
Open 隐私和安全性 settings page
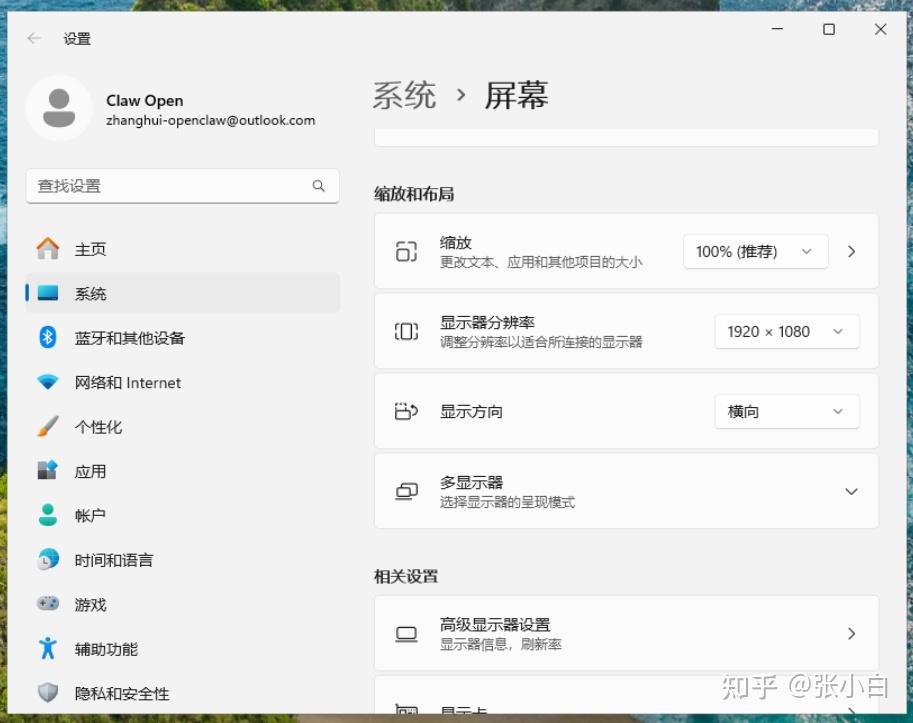point(183,693)
